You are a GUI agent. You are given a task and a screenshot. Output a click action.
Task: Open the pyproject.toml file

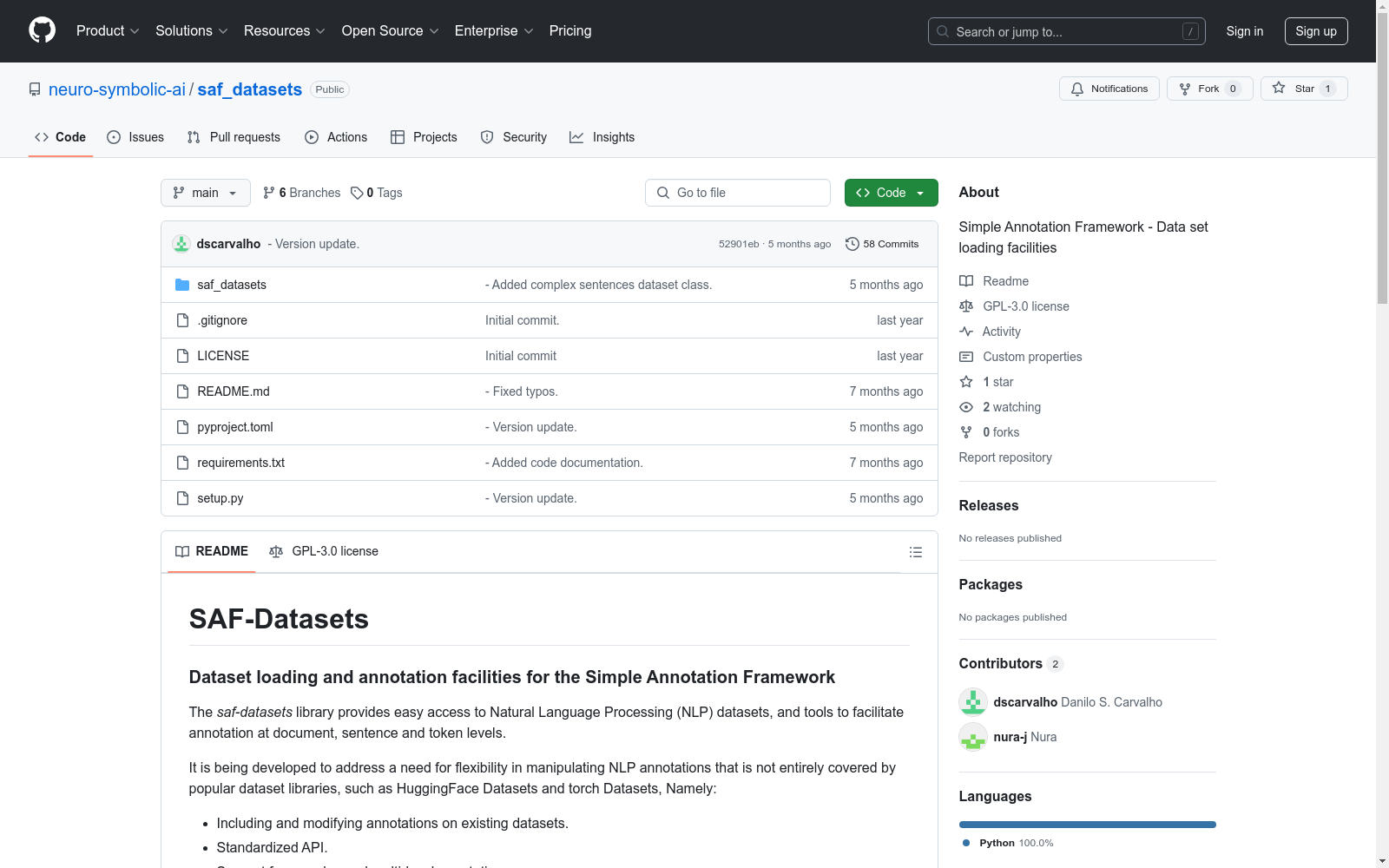(x=235, y=427)
